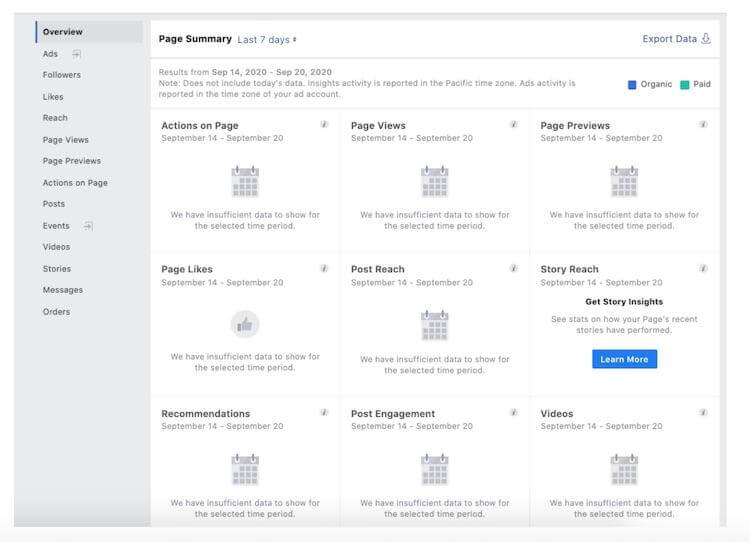Open Videos in the sidebar
The width and height of the screenshot is (750, 542).
[x=56, y=247]
